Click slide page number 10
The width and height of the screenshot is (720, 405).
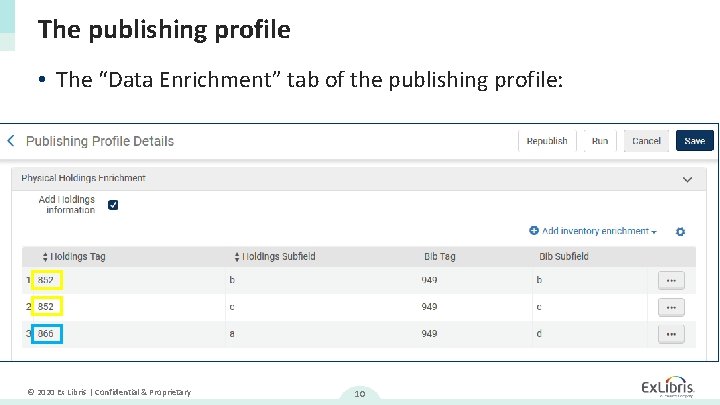click(x=360, y=394)
